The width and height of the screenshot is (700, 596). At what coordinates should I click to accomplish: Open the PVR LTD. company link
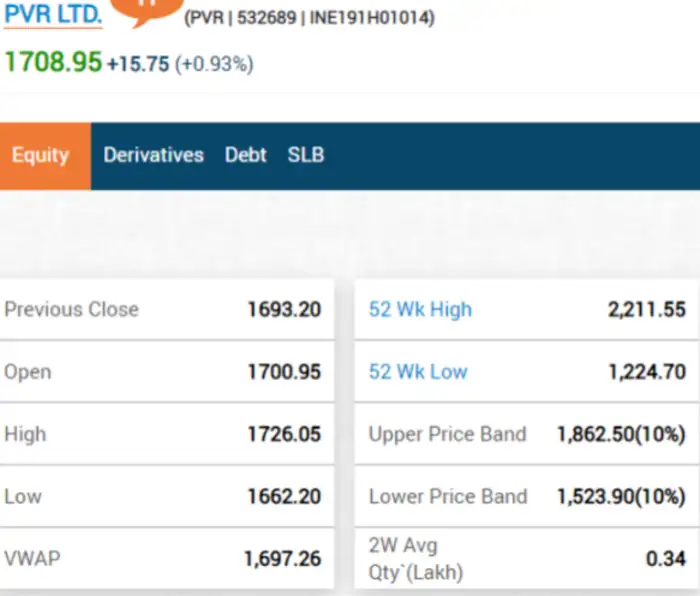click(53, 15)
